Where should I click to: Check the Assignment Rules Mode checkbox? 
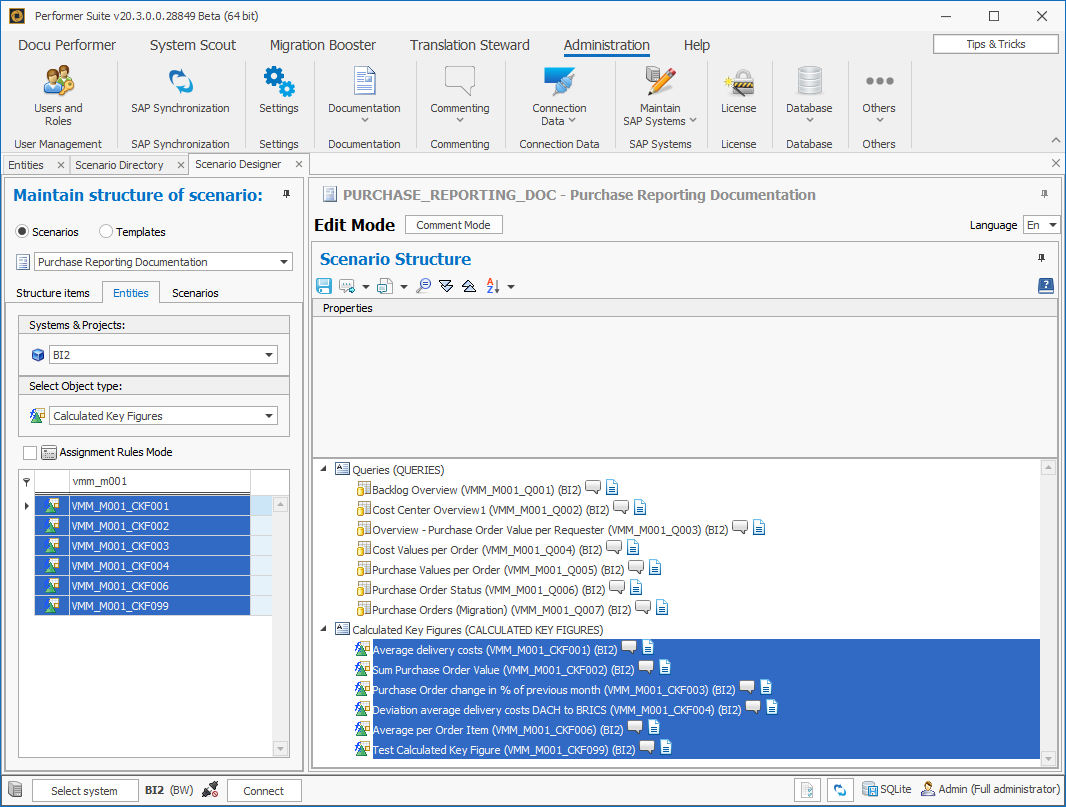pos(28,452)
